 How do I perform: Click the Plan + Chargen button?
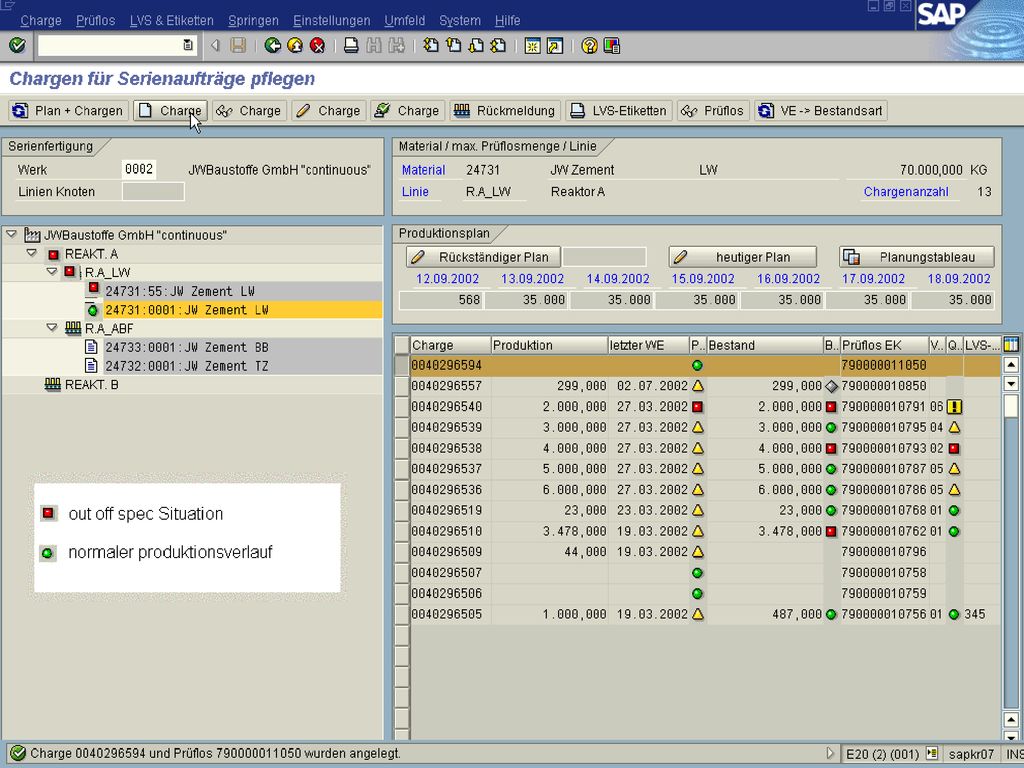coord(69,111)
